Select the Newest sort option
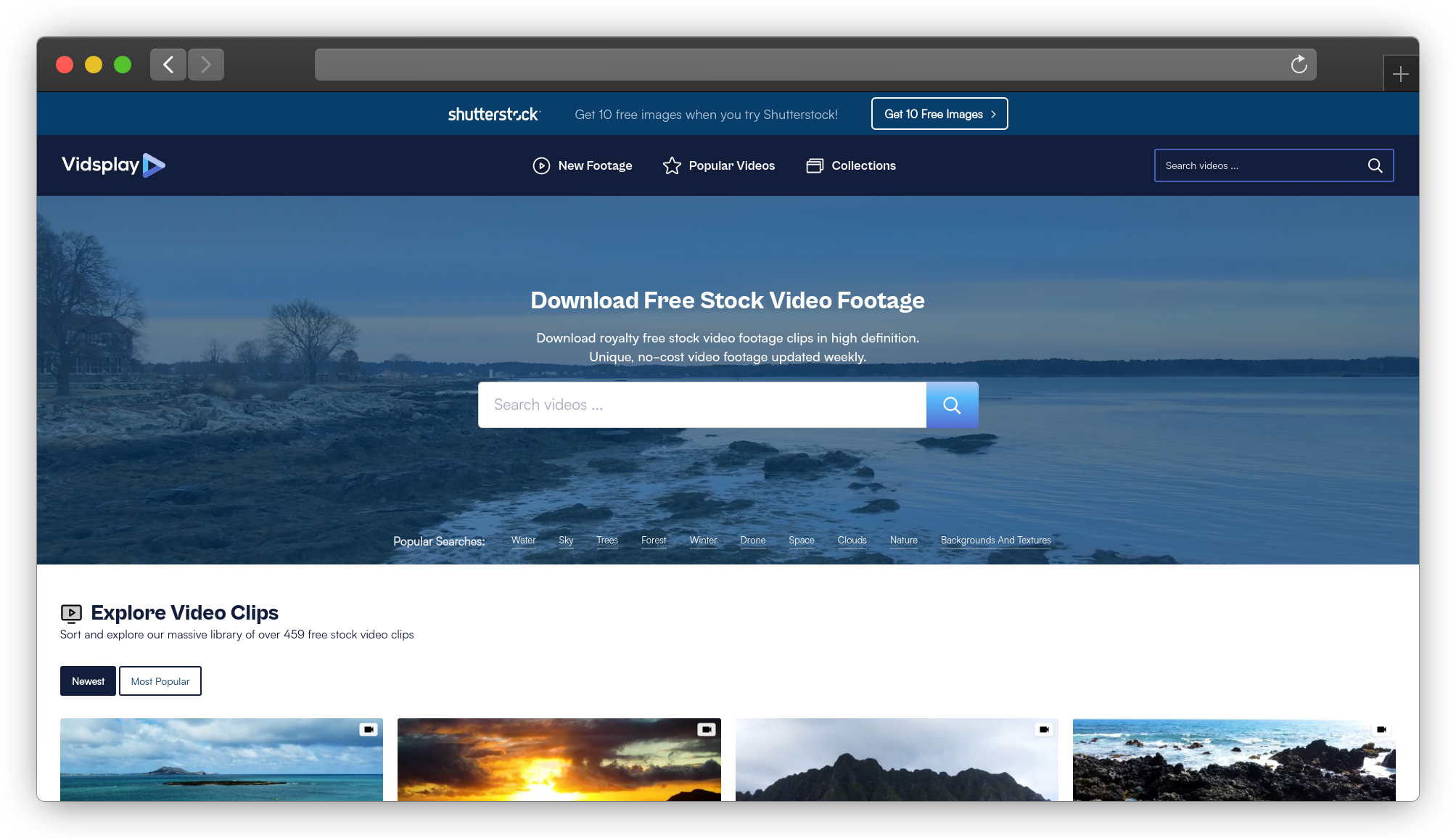Screen dimensions: 1456x838 pyautogui.click(x=88, y=681)
